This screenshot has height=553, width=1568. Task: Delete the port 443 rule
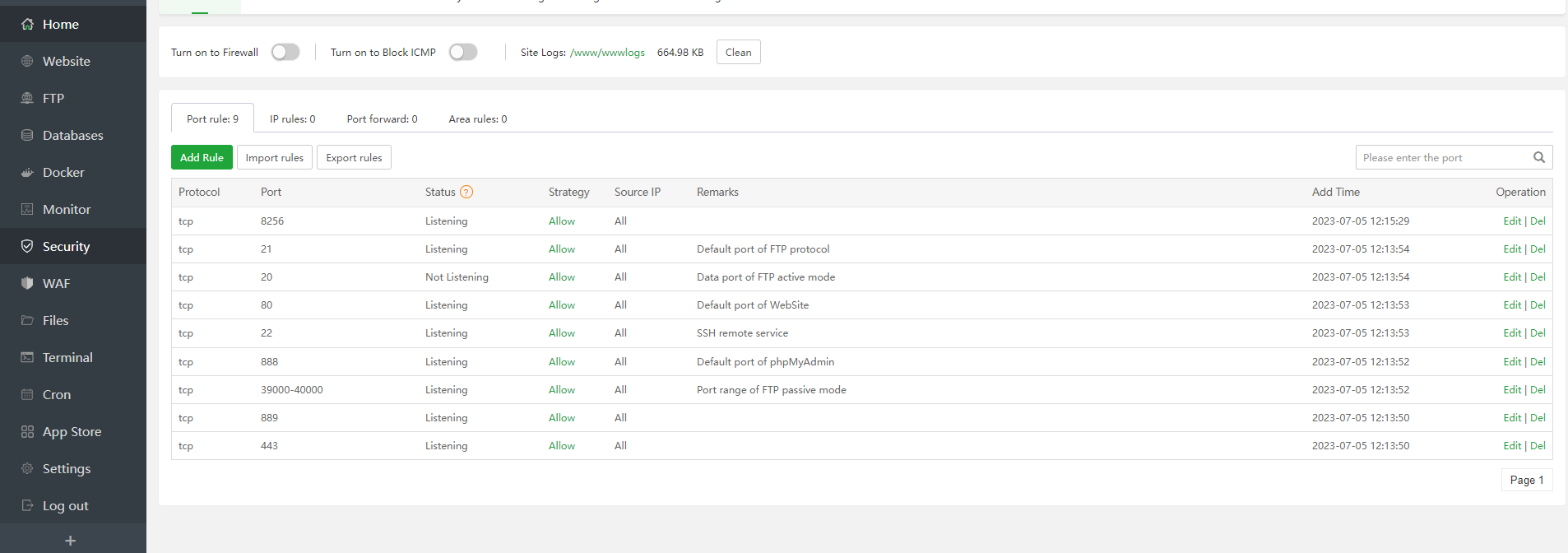pos(1538,446)
